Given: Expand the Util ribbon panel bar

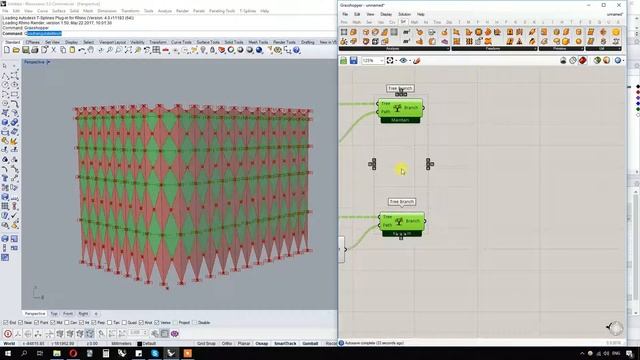Looking at the screenshot, I should point(603,49).
